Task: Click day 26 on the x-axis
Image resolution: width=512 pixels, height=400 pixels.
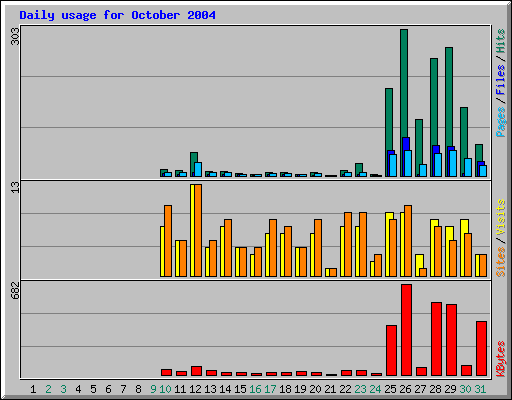Action: click(405, 389)
